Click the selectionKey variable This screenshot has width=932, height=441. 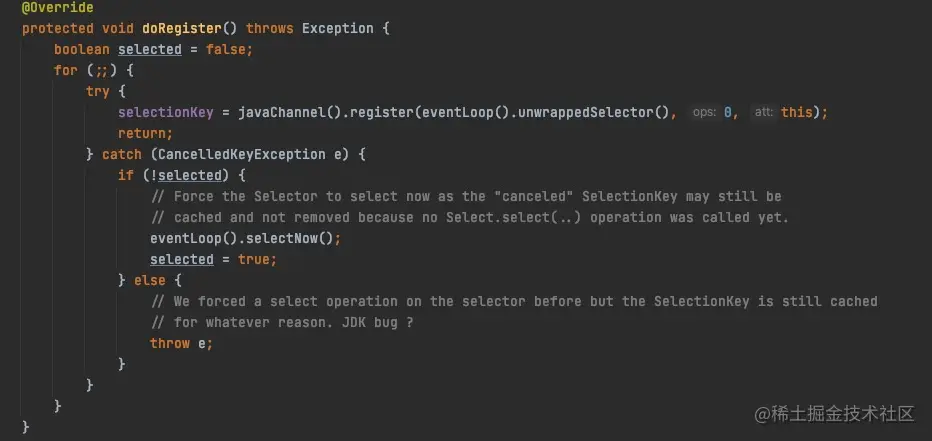[166, 112]
